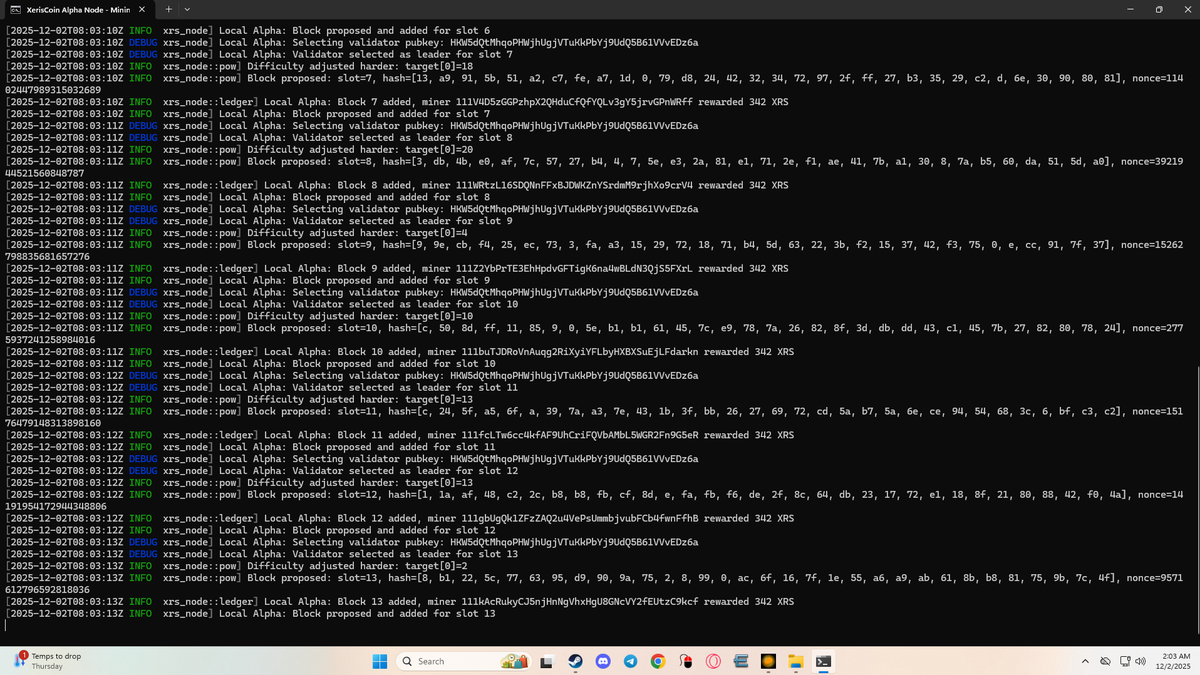Image resolution: width=1200 pixels, height=675 pixels.
Task: Open Telegram from the taskbar
Action: point(630,661)
